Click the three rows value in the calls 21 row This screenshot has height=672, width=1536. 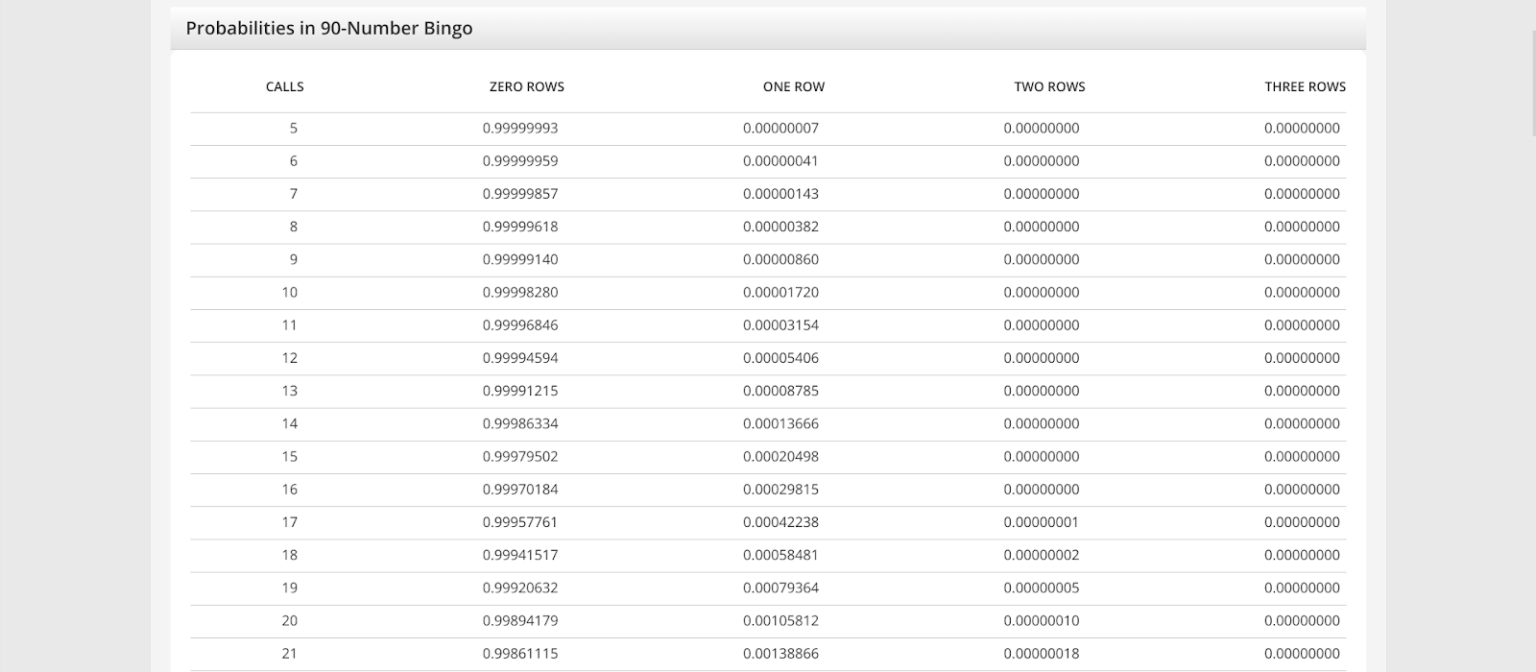1301,653
